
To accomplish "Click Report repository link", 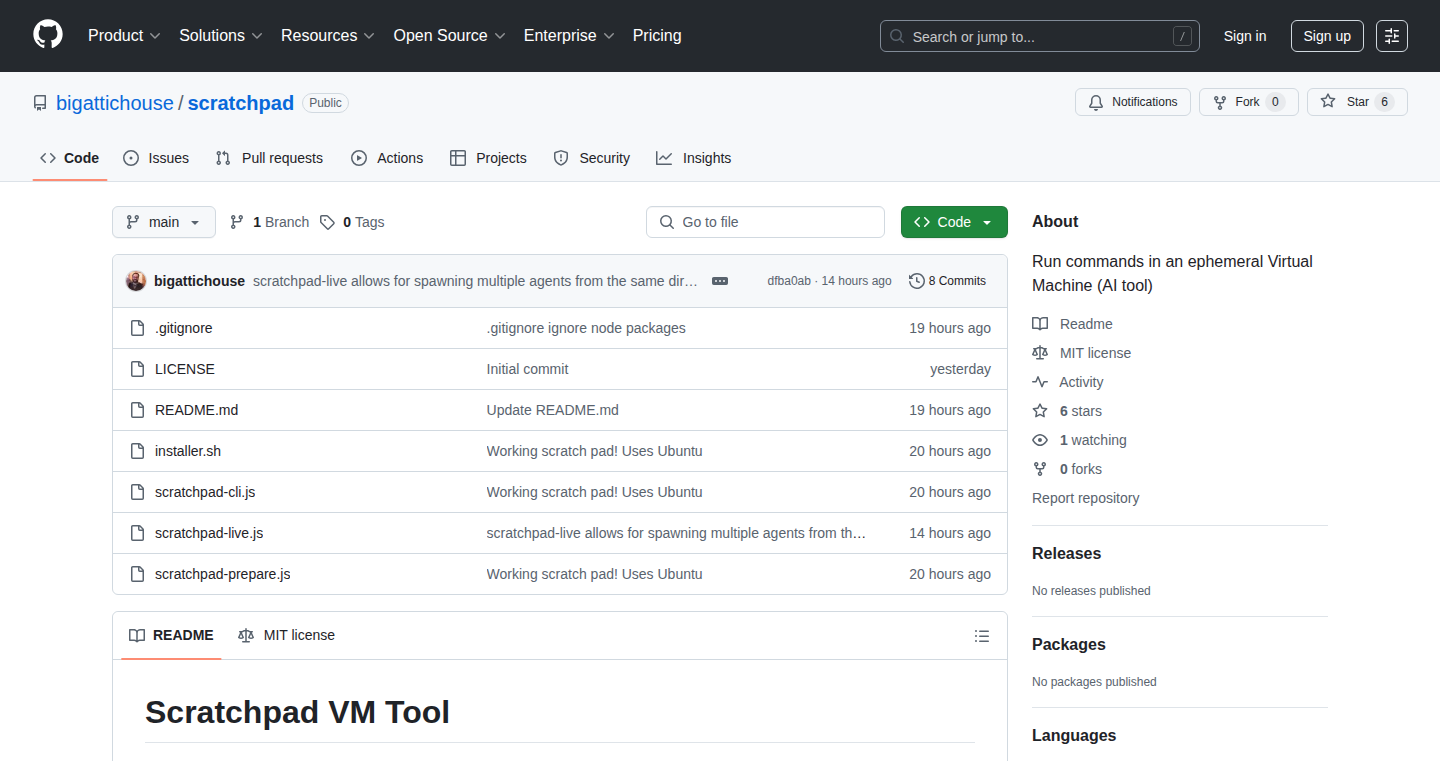I will point(1086,498).
